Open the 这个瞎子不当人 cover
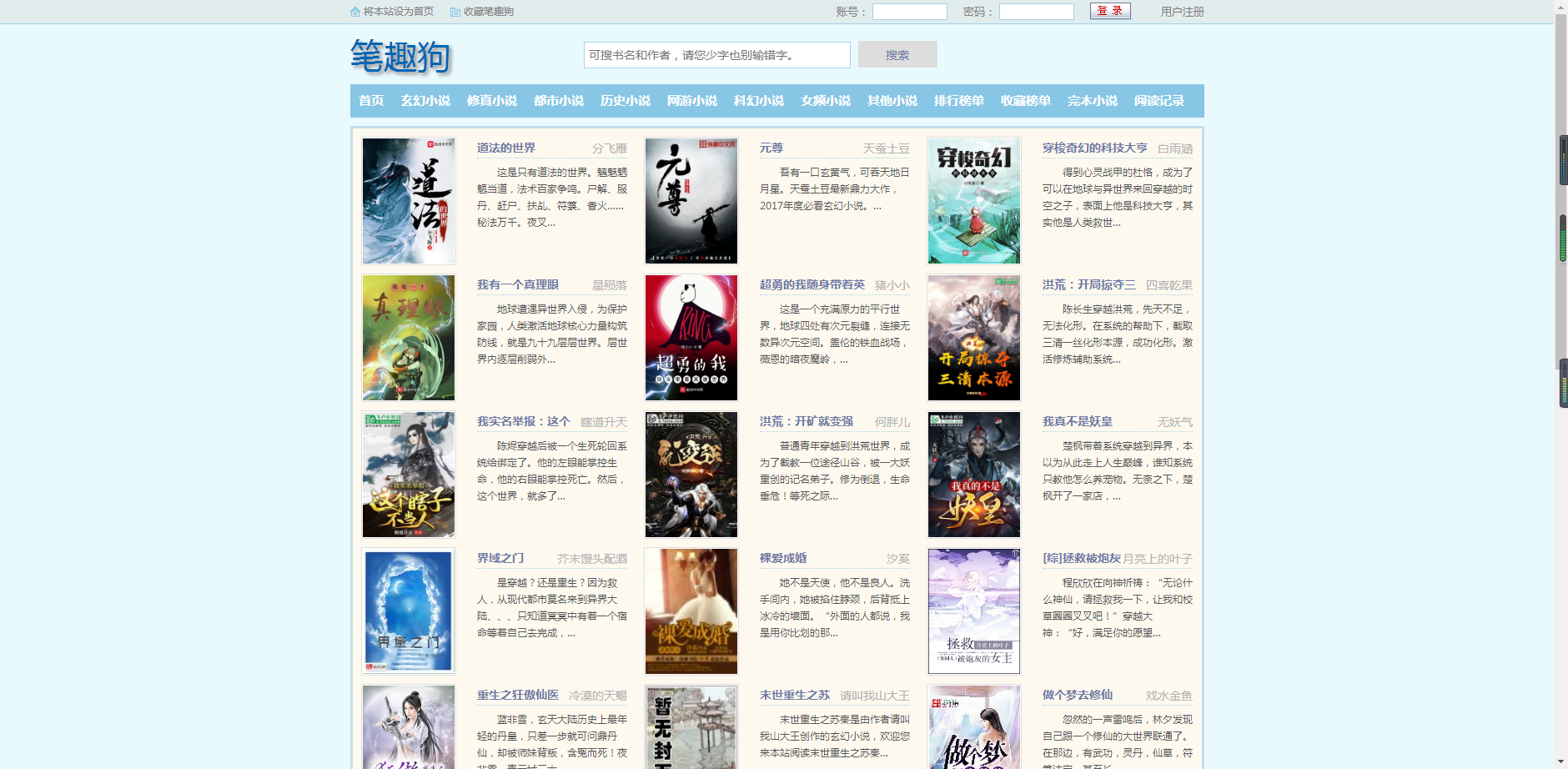The height and width of the screenshot is (769, 1568). [x=409, y=475]
